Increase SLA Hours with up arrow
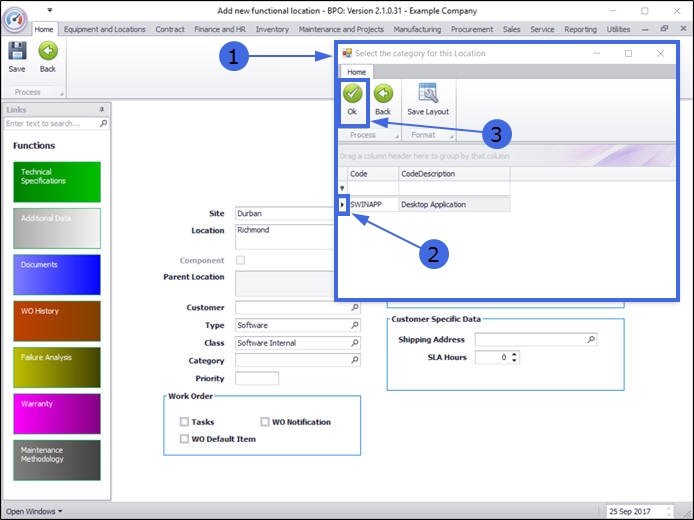 click(x=514, y=354)
